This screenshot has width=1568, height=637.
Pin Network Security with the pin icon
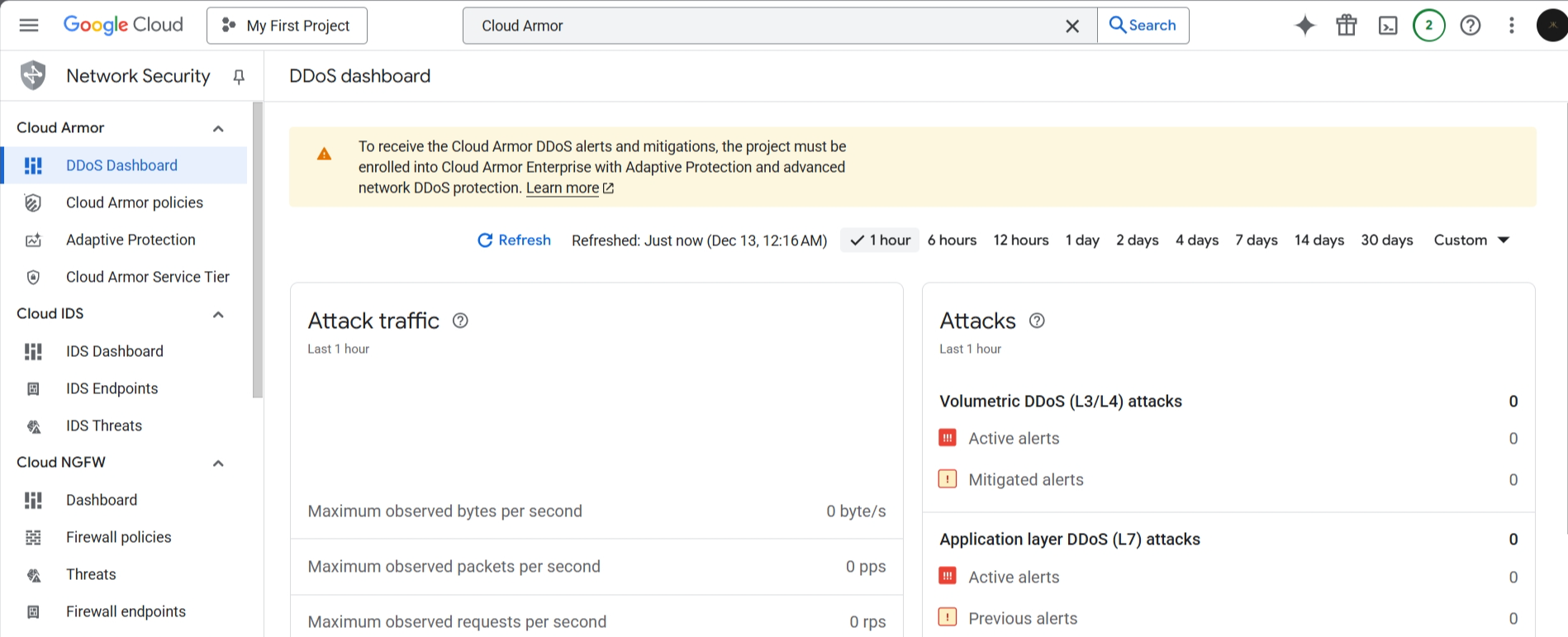(x=239, y=77)
